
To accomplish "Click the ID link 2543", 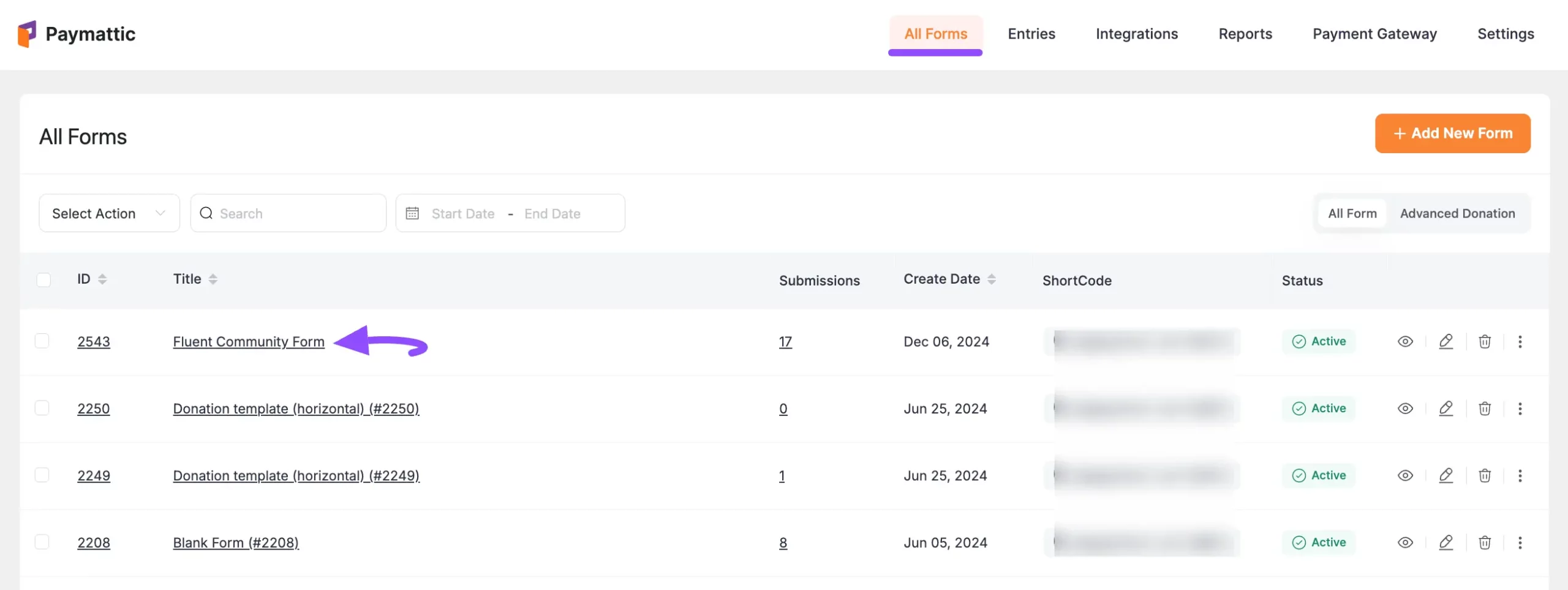I will click(94, 342).
